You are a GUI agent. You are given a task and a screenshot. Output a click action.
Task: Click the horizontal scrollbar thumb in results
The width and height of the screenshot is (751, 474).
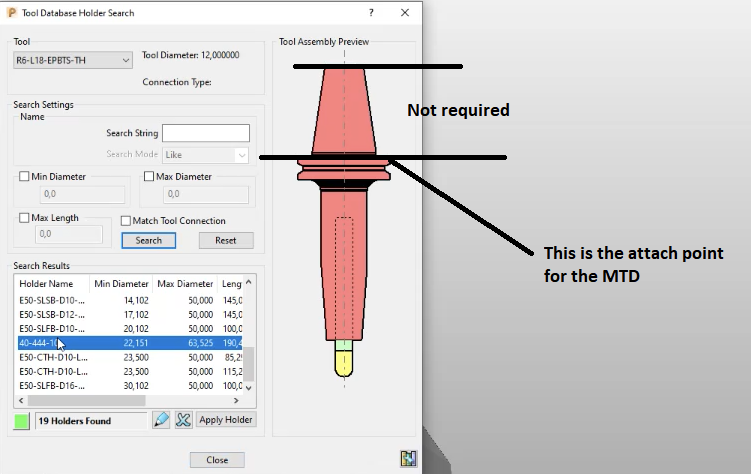click(x=86, y=400)
